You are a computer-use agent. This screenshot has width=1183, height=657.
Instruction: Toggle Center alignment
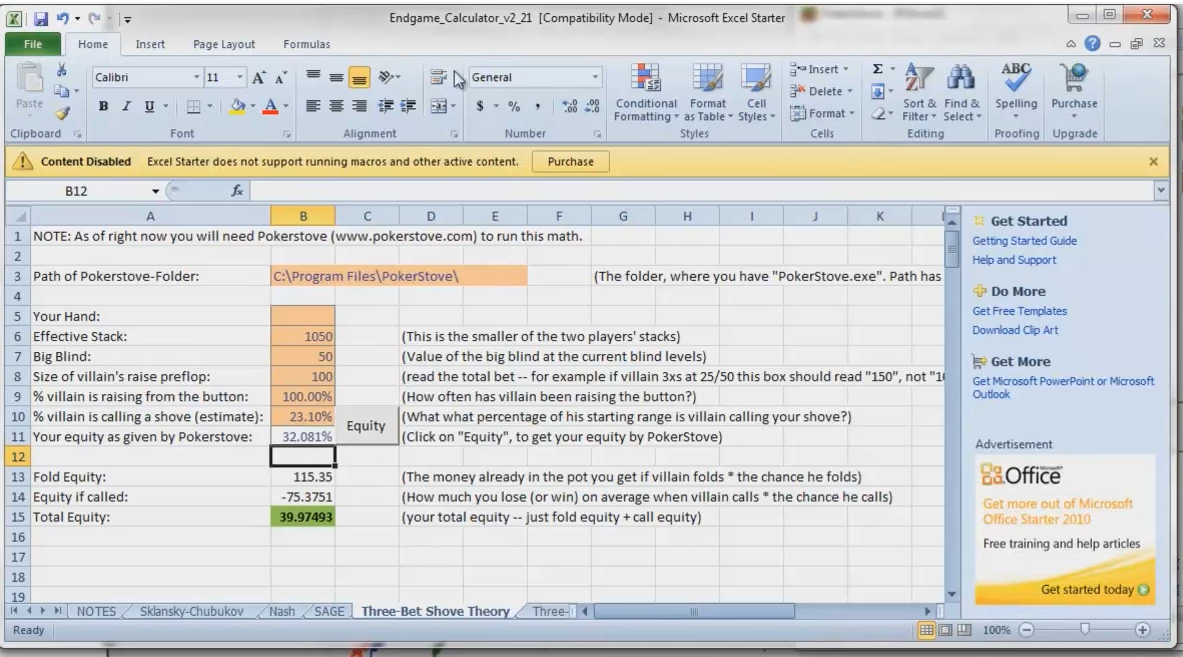tap(336, 106)
